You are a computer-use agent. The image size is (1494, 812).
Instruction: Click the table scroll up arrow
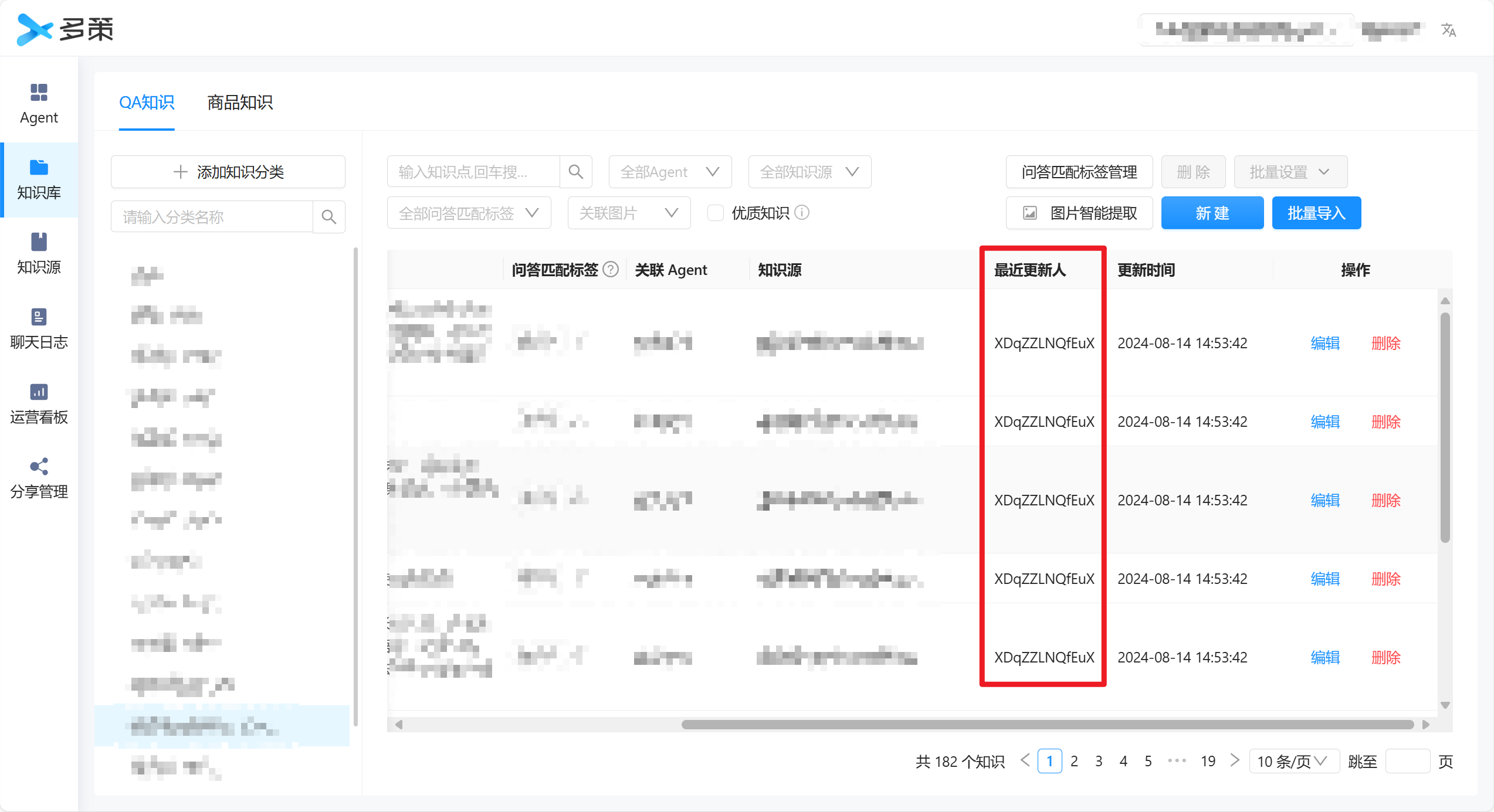click(x=1445, y=301)
